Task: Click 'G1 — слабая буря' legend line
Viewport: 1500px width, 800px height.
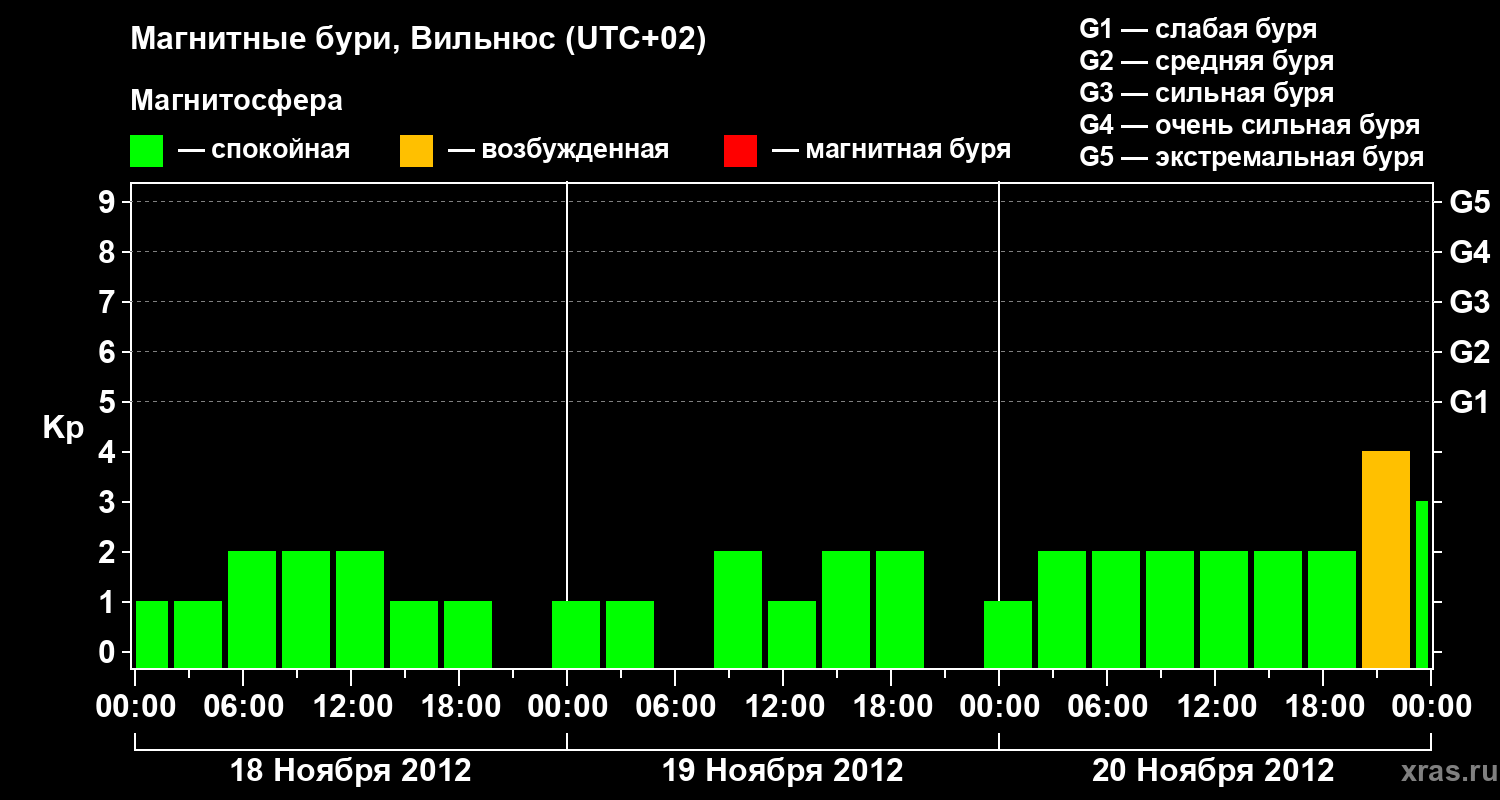Action: pyautogui.click(x=1198, y=29)
